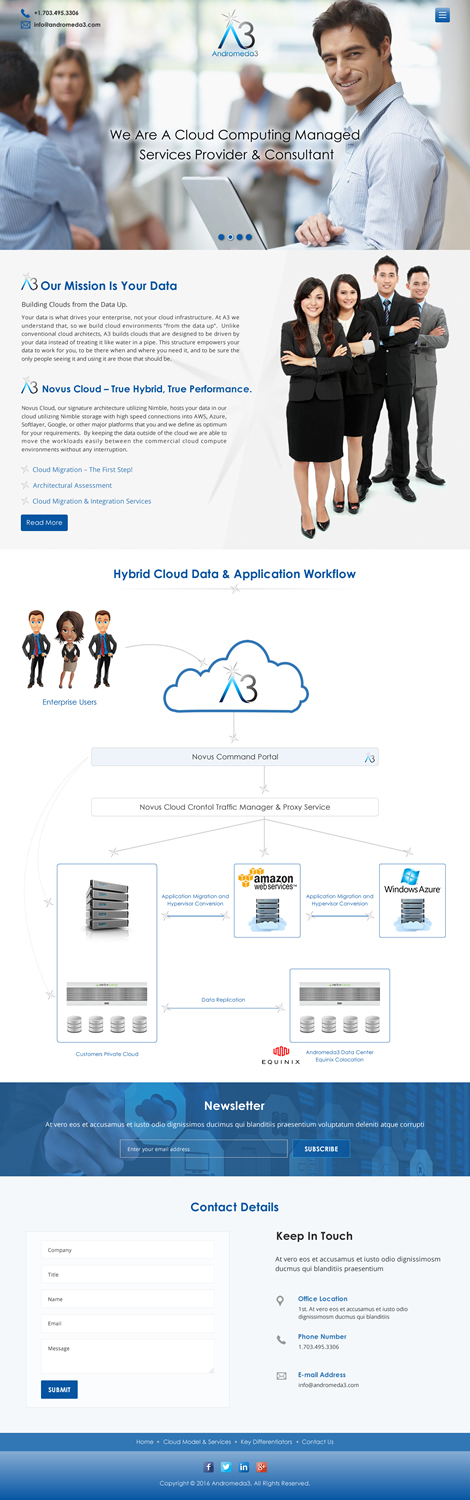Go to the Key Differentiators footer menu item

(x=266, y=1442)
